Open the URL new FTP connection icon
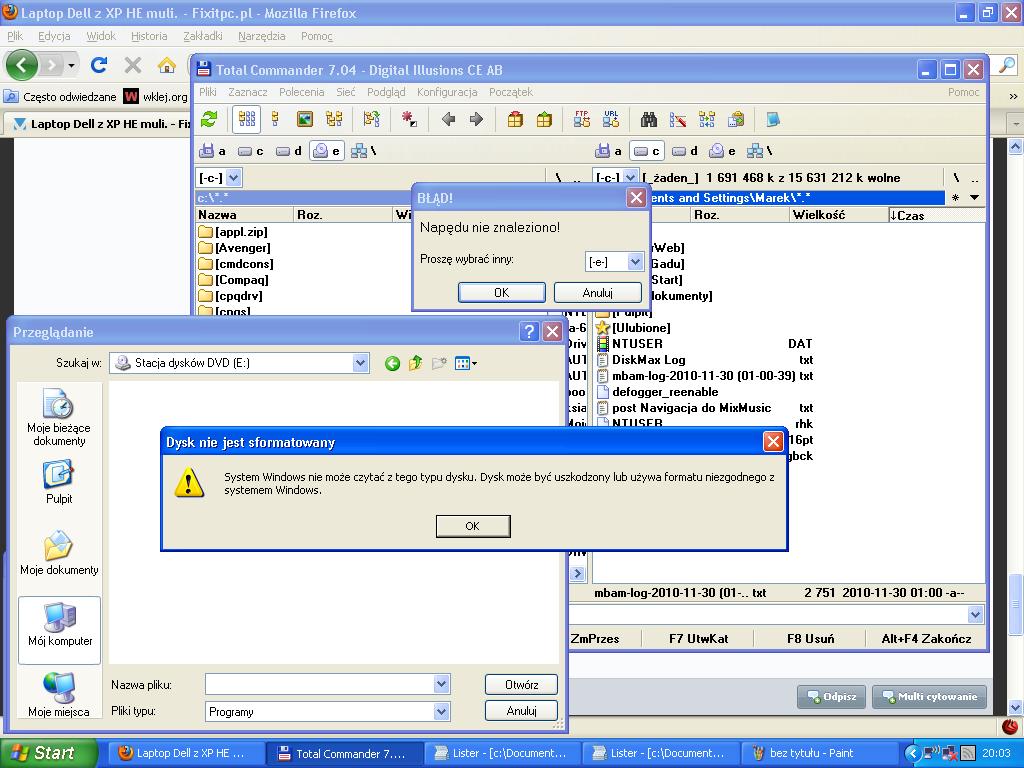 611,120
